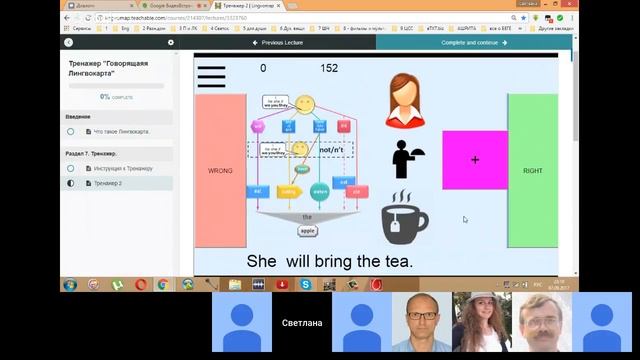Switch to the first browser tab
640x360 pixels.
pyautogui.click(x=100, y=6)
